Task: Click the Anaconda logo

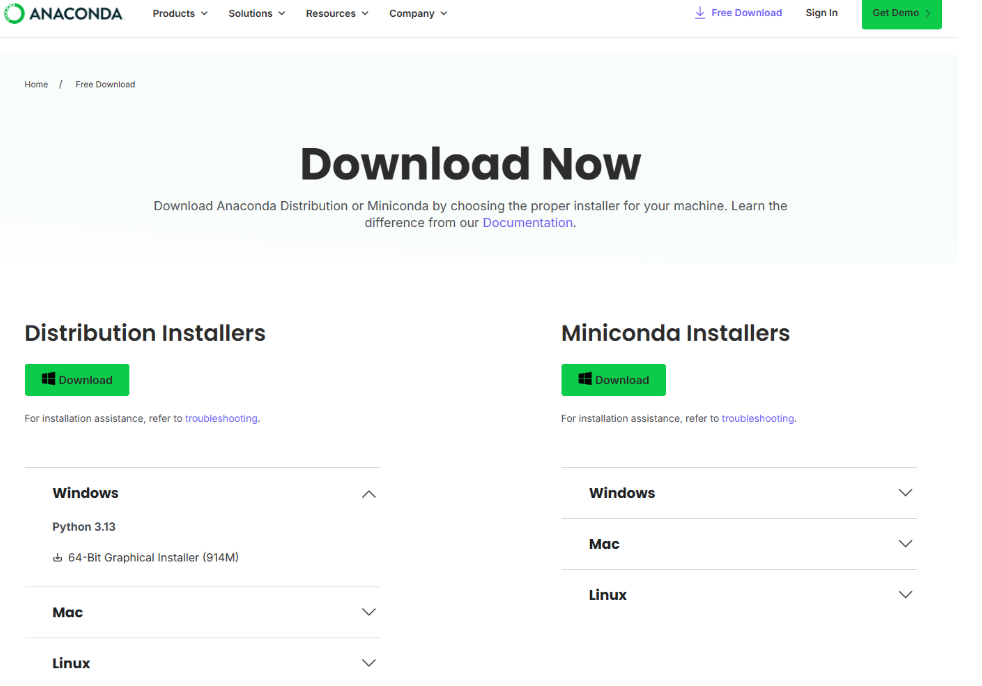Action: point(64,13)
